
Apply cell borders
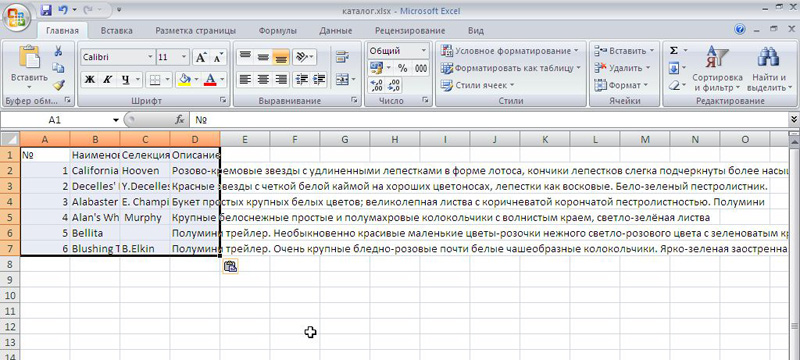click(154, 80)
